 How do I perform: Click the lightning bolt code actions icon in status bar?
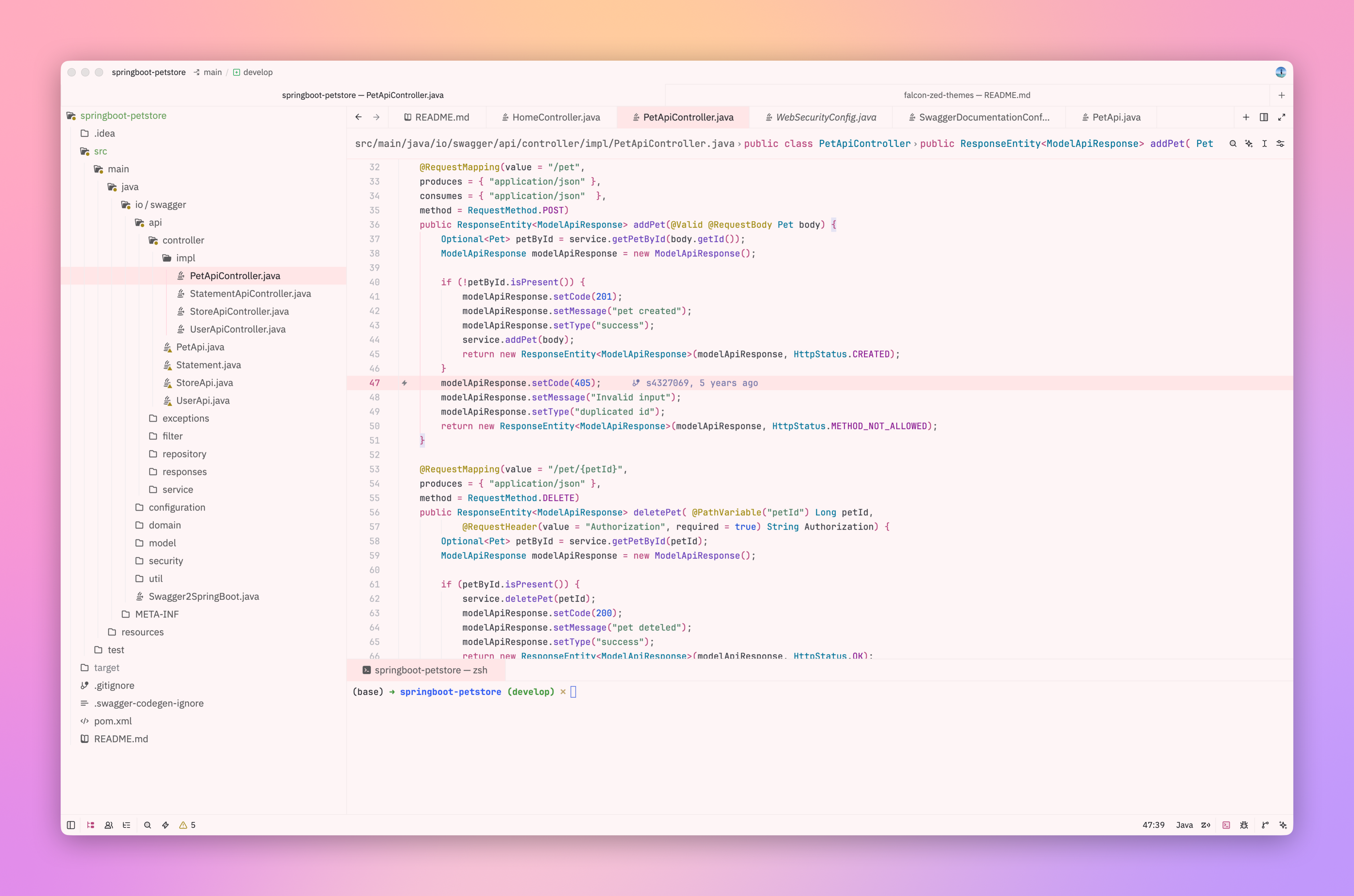166,824
